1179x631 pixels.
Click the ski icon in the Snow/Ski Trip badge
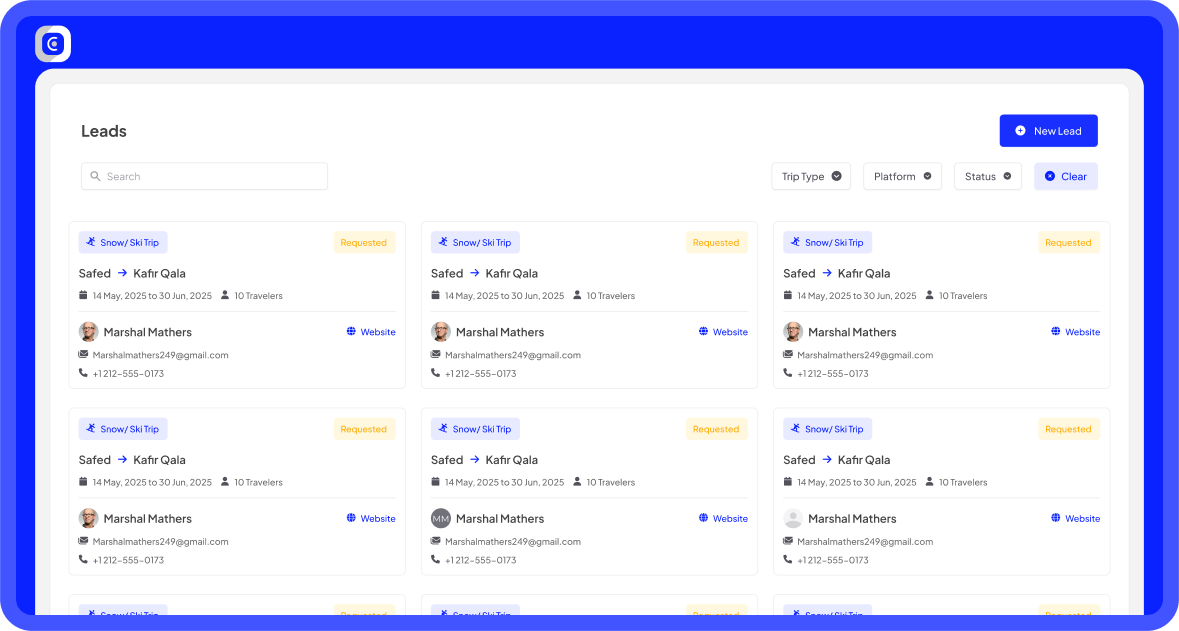89,242
